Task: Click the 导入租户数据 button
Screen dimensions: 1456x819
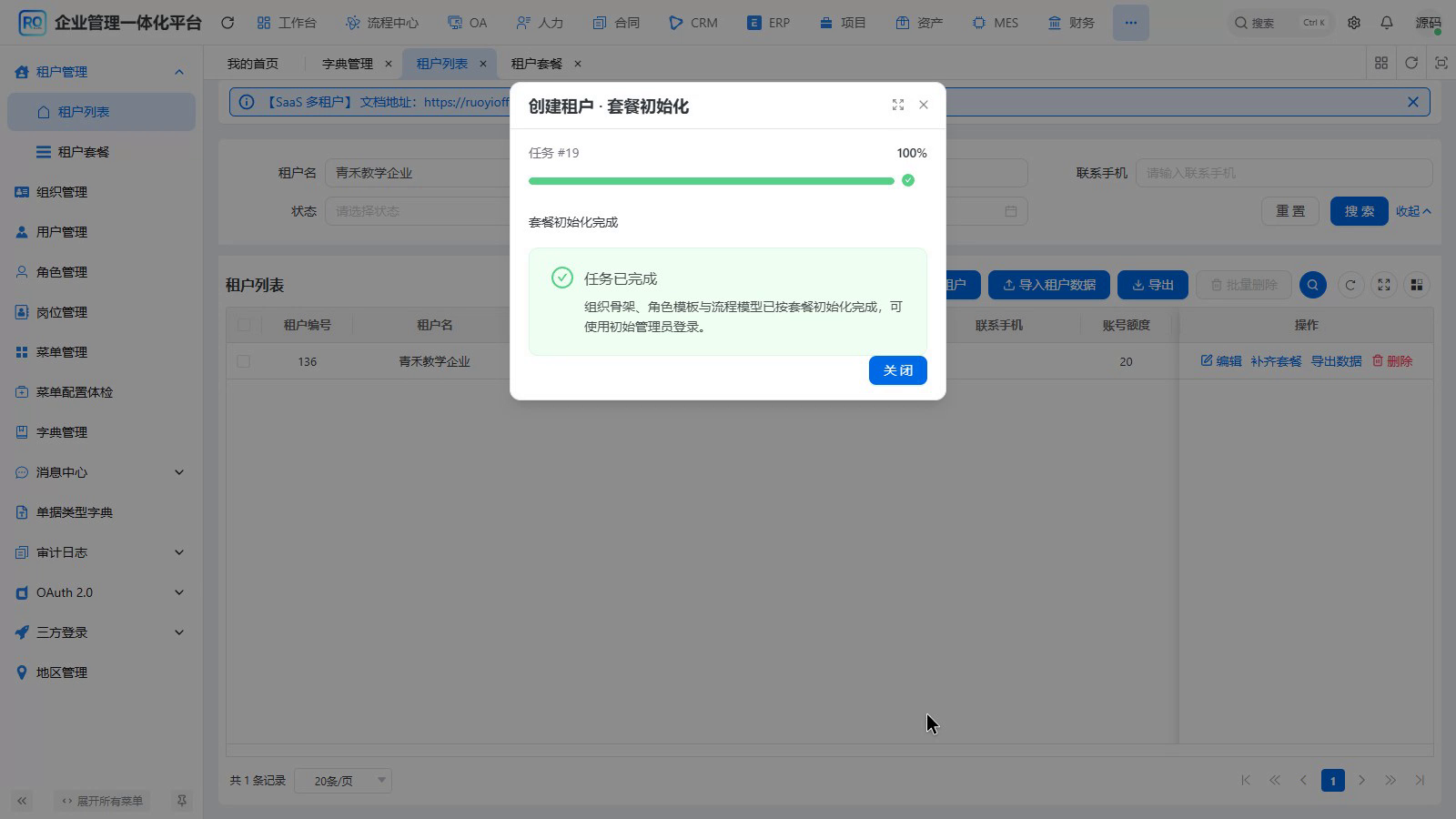Action: [1049, 285]
